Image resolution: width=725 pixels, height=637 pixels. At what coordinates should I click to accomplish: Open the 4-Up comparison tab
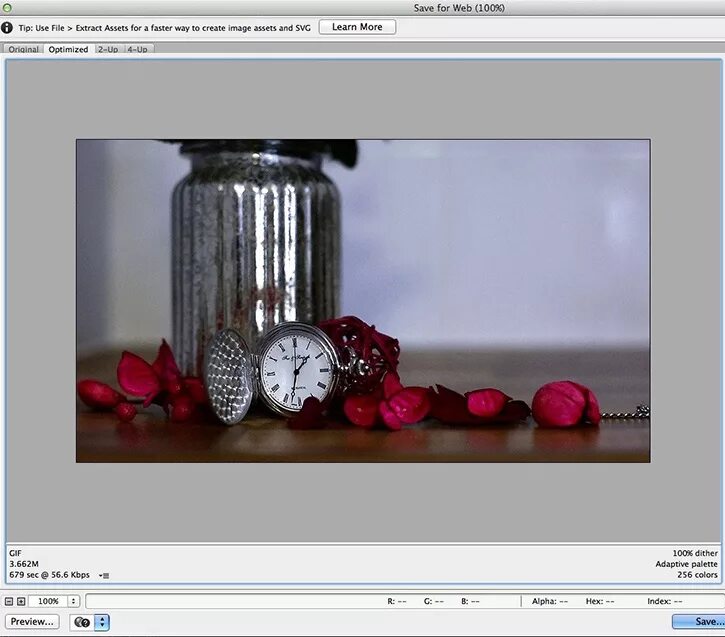coord(138,49)
